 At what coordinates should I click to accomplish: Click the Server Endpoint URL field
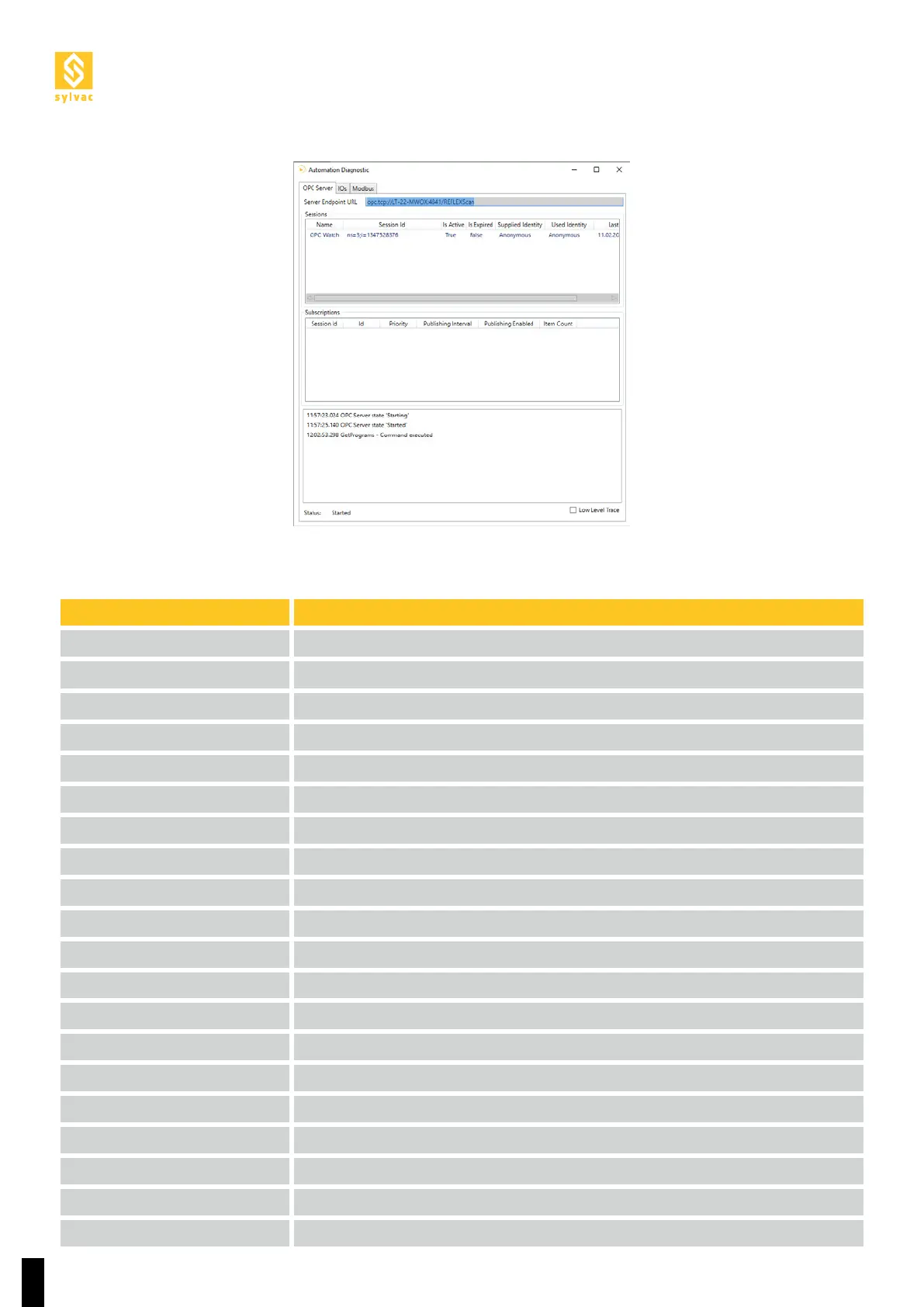[494, 202]
